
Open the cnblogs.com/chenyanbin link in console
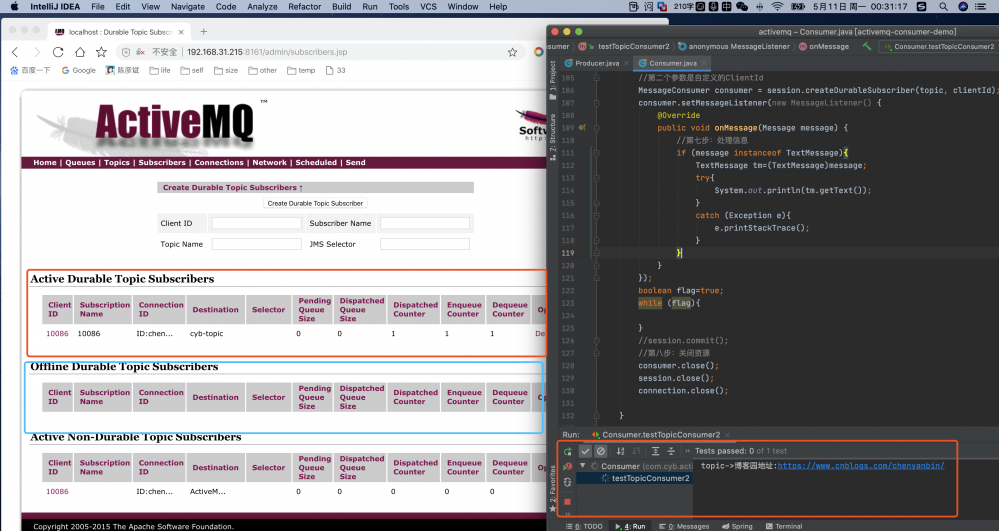[x=861, y=466]
